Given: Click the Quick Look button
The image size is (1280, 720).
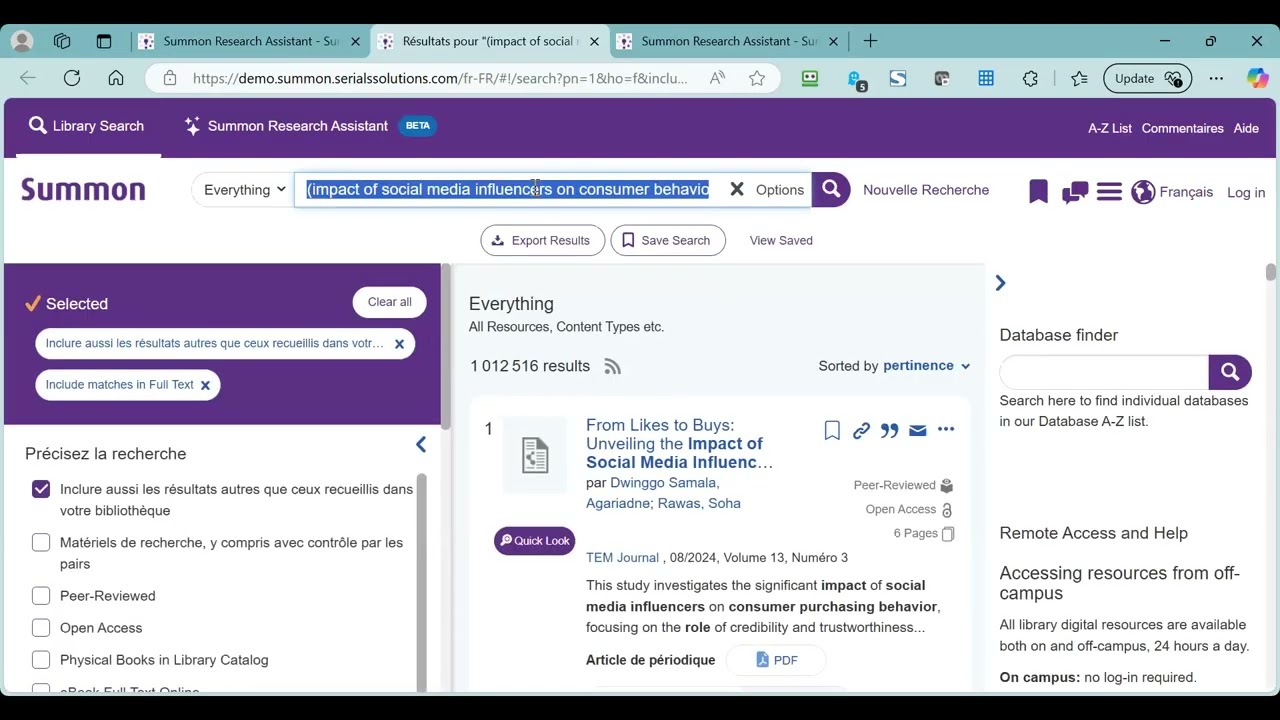Looking at the screenshot, I should tap(535, 541).
